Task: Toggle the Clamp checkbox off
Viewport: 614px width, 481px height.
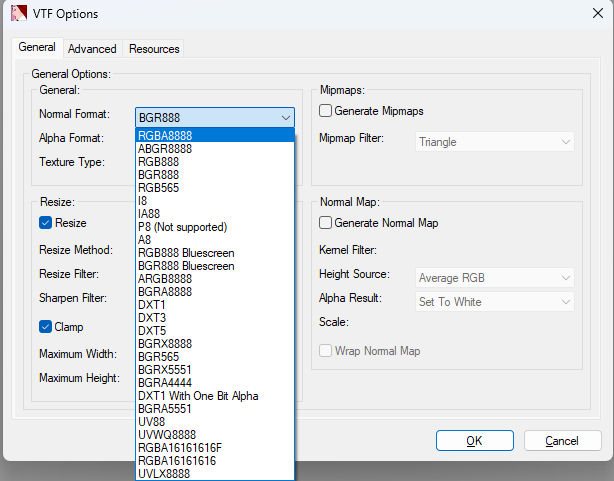Action: pyautogui.click(x=46, y=327)
